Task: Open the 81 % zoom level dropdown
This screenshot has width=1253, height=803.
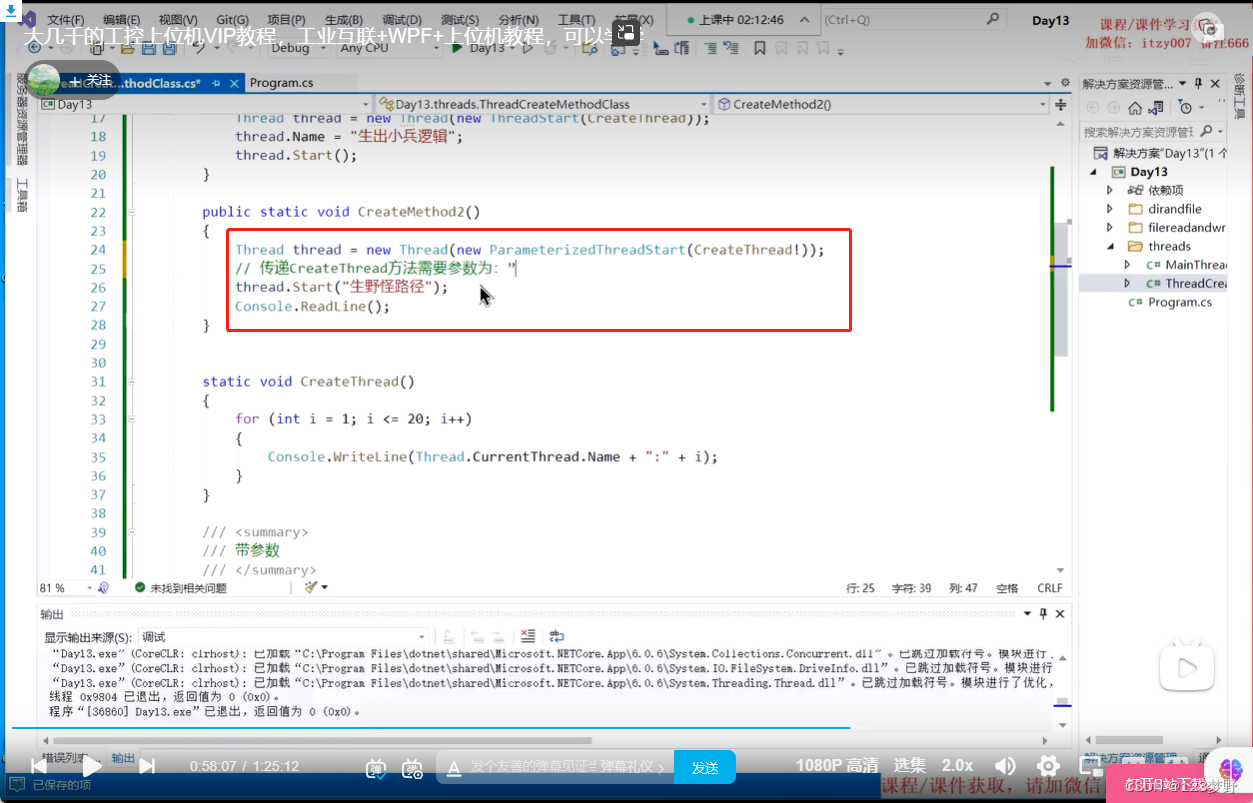Action: (x=66, y=588)
